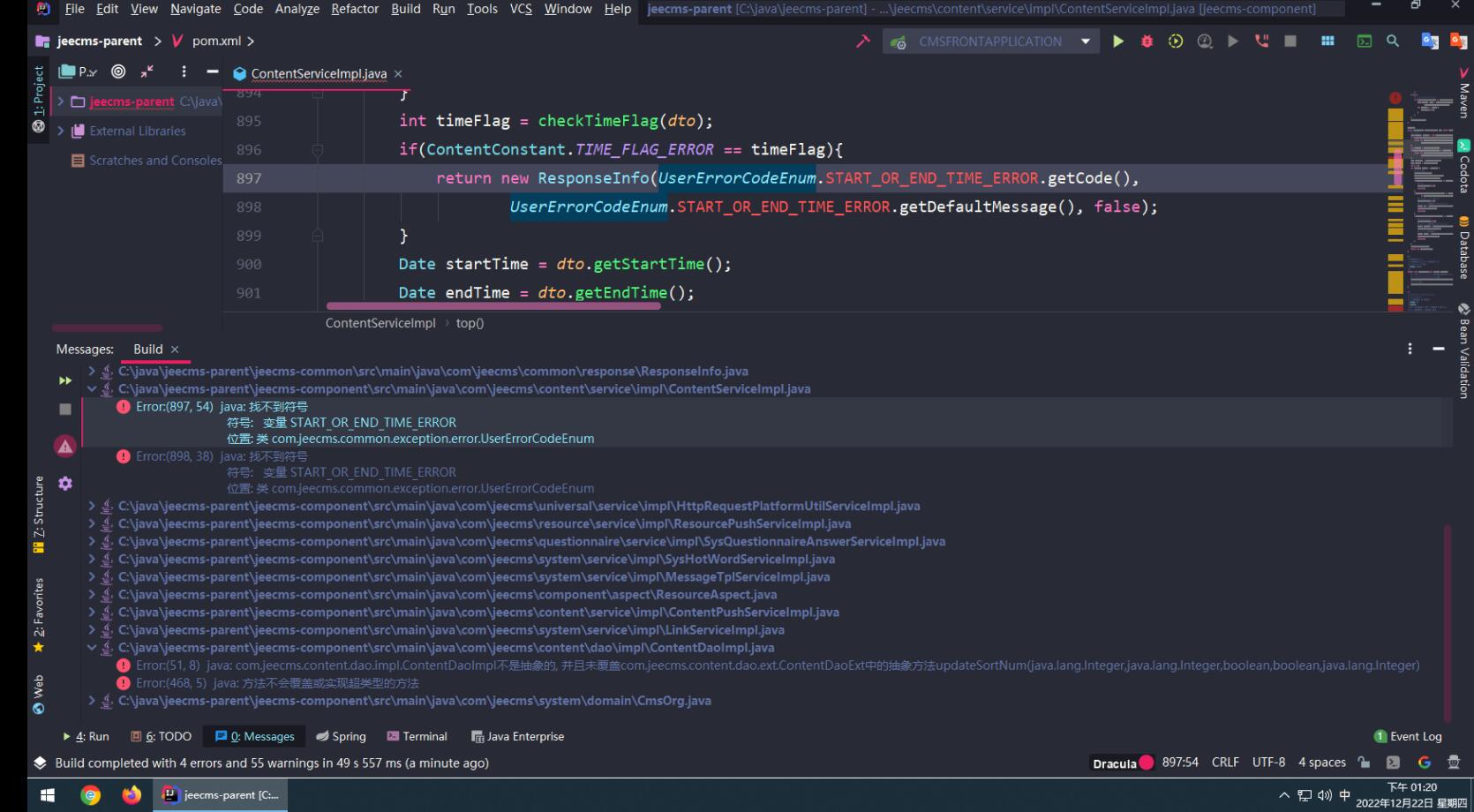
Task: Start debugging with the red bug icon
Action: coord(1147,41)
